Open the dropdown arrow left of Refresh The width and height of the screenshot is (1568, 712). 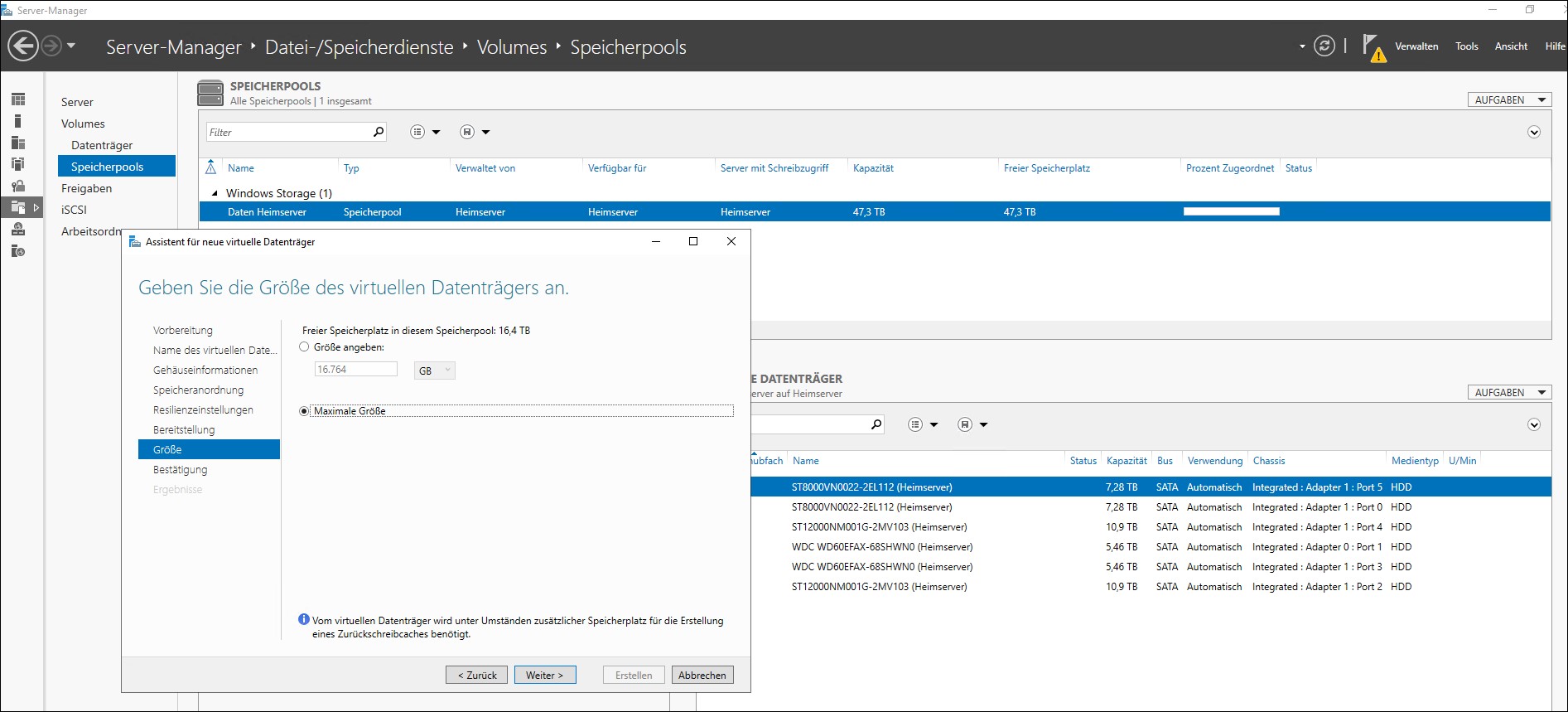click(1302, 46)
